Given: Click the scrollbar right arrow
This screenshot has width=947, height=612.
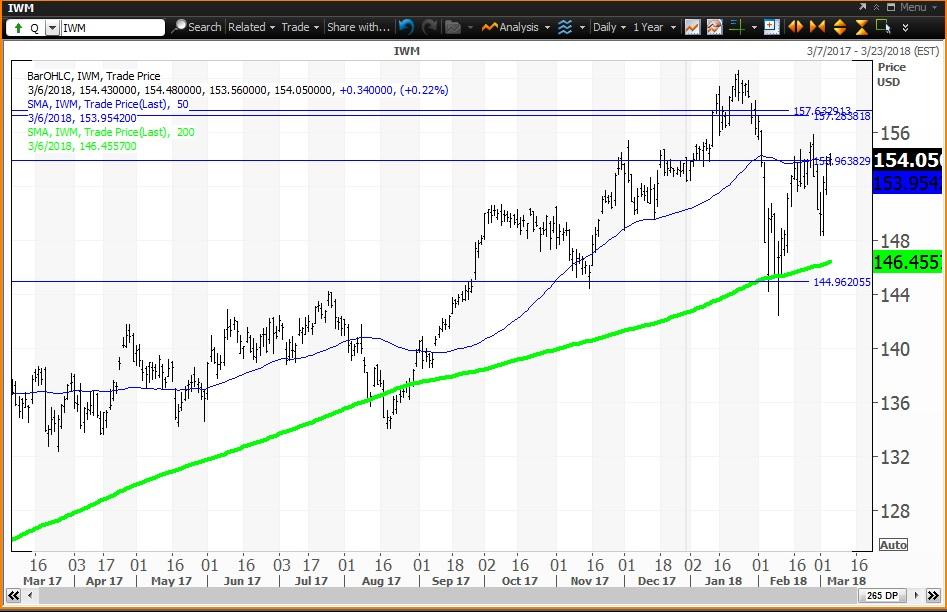Looking at the screenshot, I should point(916,596).
